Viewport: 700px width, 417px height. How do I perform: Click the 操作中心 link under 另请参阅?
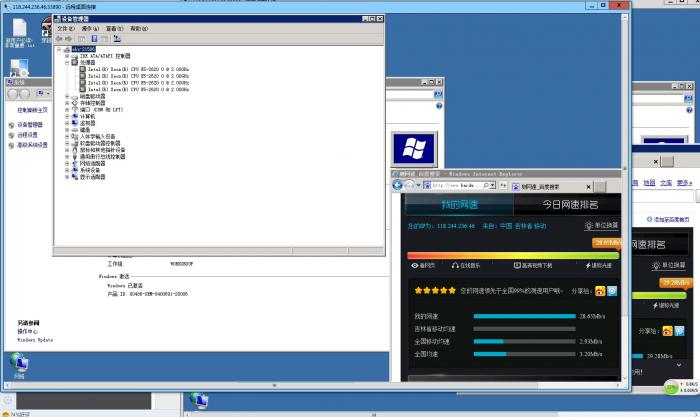28,331
